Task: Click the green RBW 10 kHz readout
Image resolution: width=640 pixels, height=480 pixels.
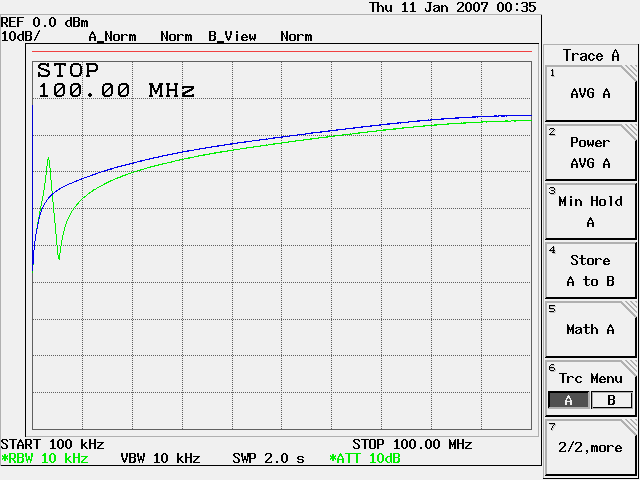Action: point(44,458)
